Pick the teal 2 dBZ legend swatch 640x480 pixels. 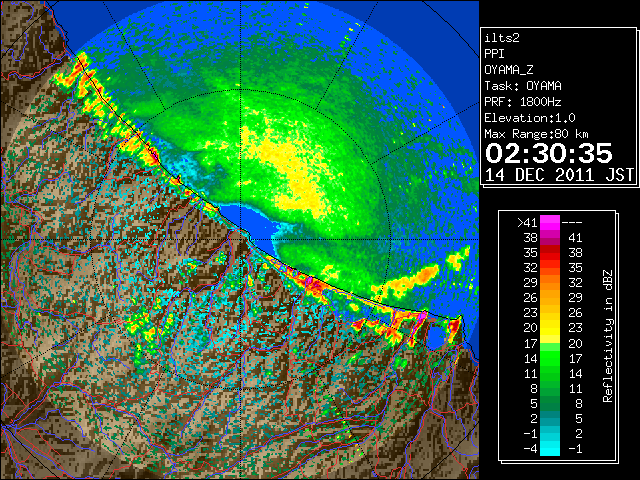point(550,418)
